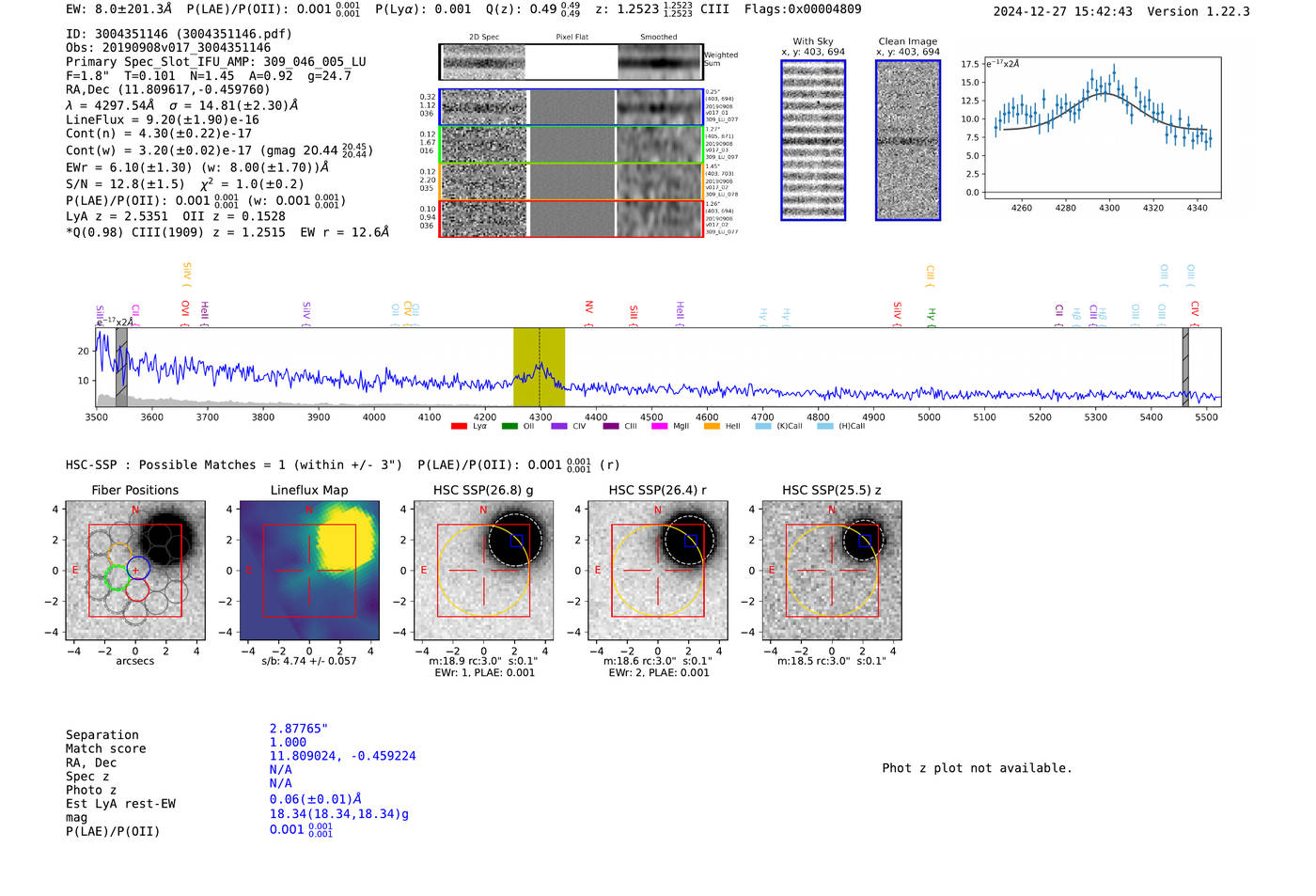Select the separation value 2.87765"
The height and width of the screenshot is (896, 1316).
coord(299,729)
